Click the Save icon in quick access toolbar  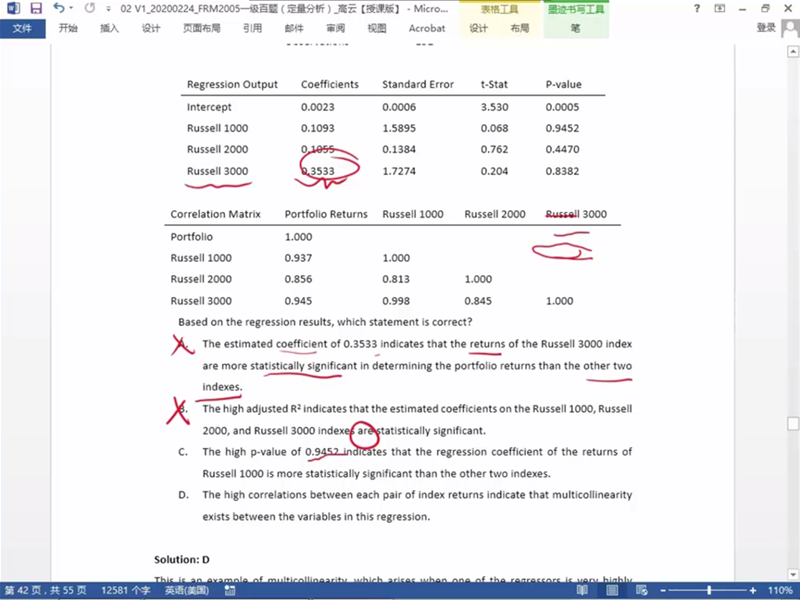pyautogui.click(x=36, y=9)
